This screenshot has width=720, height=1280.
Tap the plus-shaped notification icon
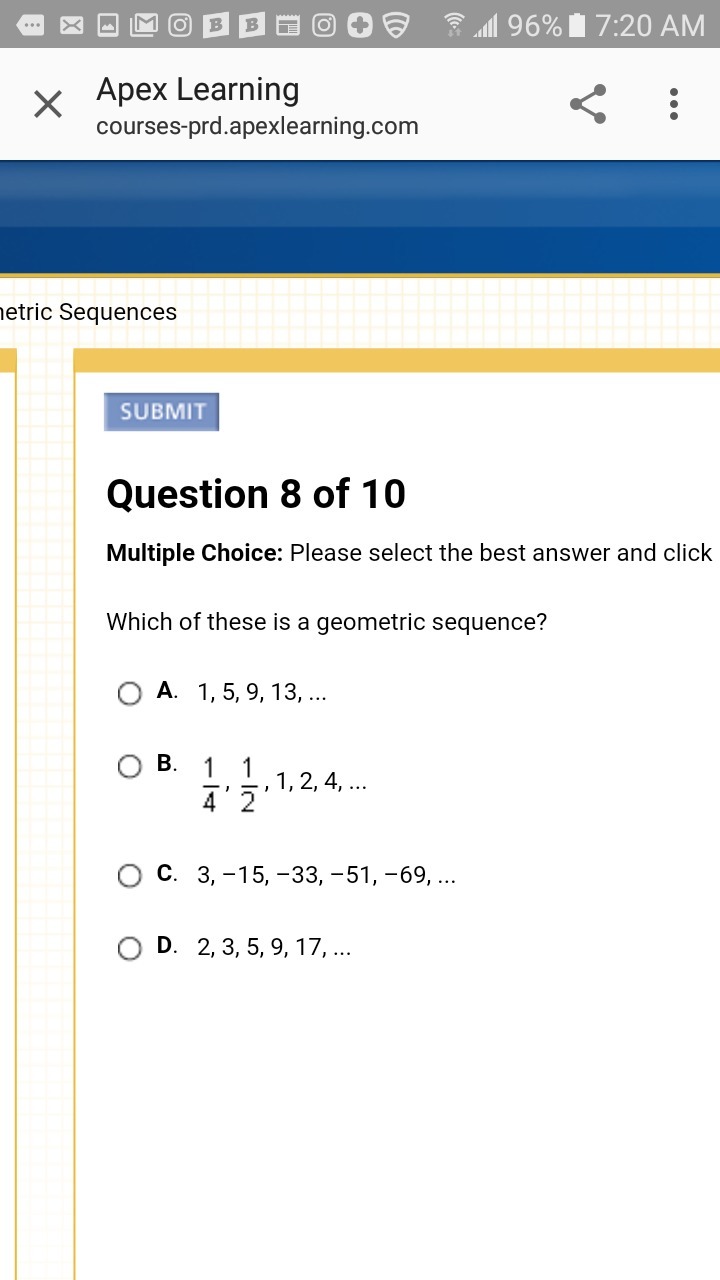pos(360,25)
